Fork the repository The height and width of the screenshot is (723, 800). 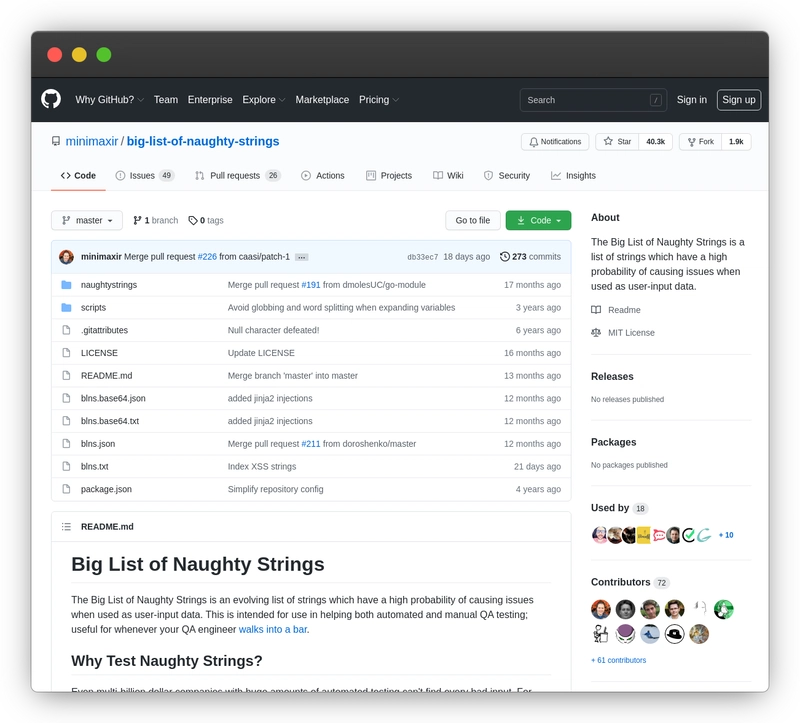700,142
